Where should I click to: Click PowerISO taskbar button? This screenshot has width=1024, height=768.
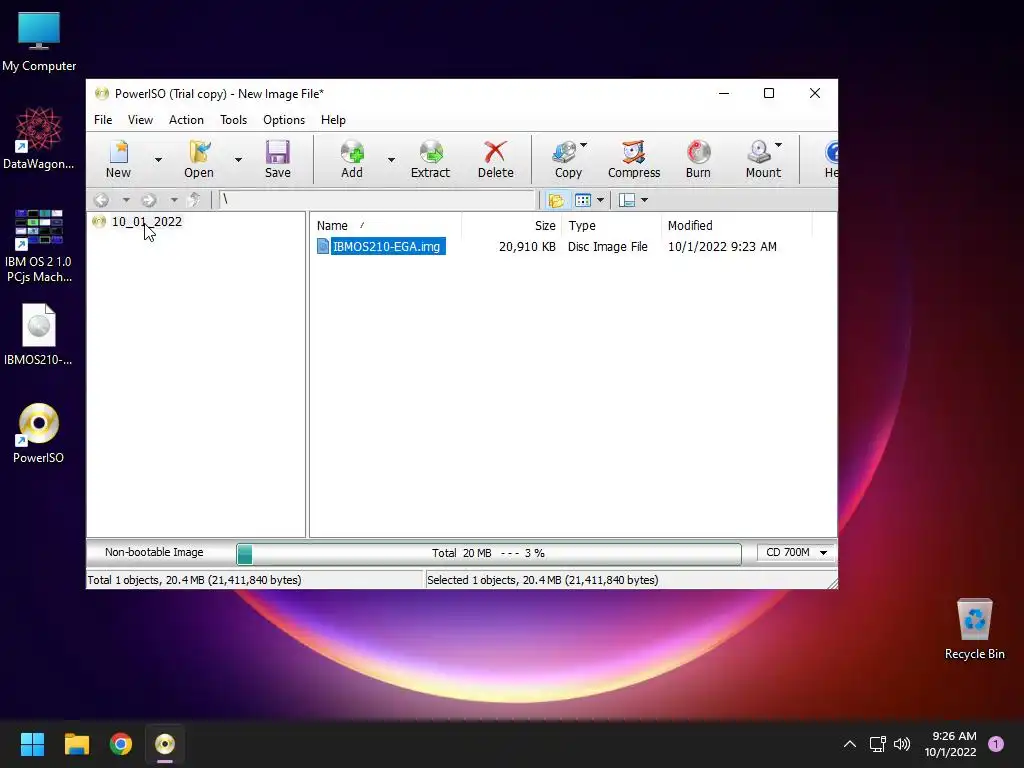tap(165, 744)
